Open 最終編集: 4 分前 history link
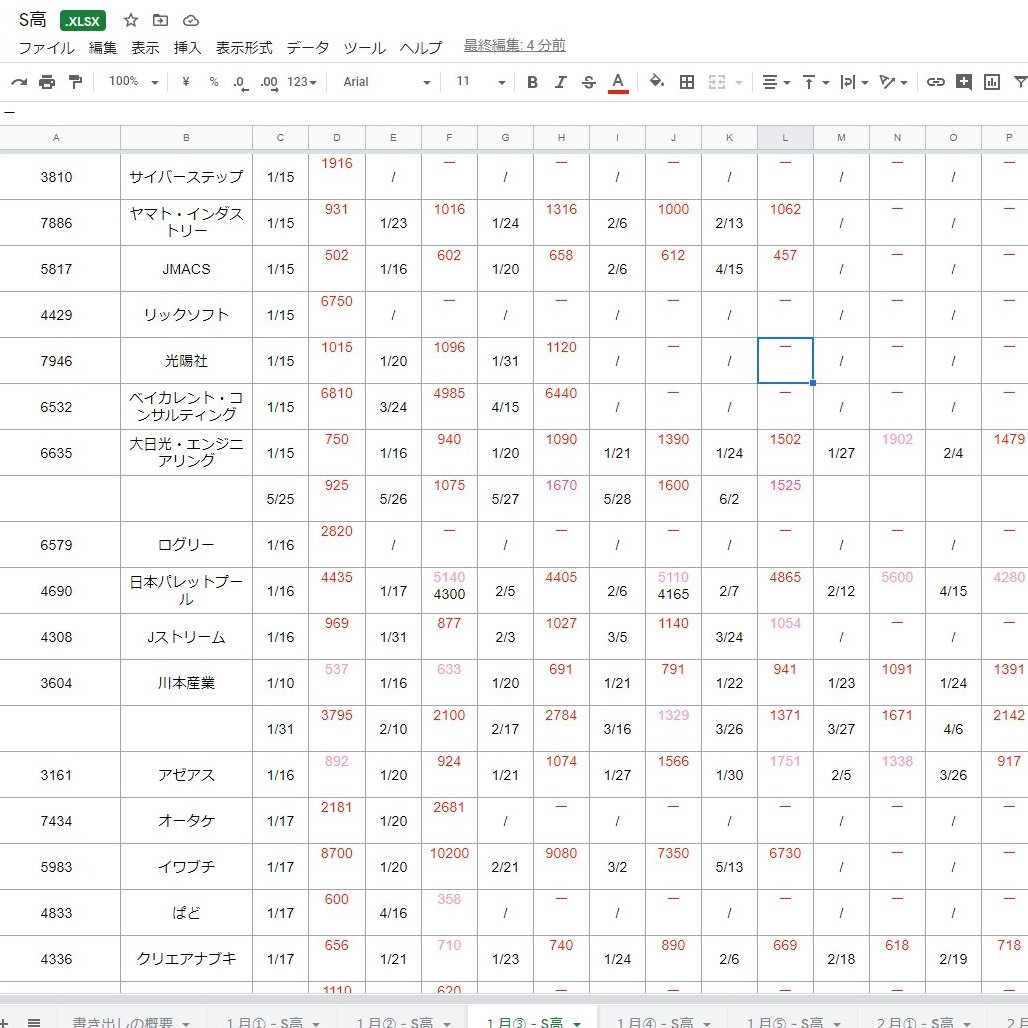Image resolution: width=1028 pixels, height=1028 pixels. (515, 45)
